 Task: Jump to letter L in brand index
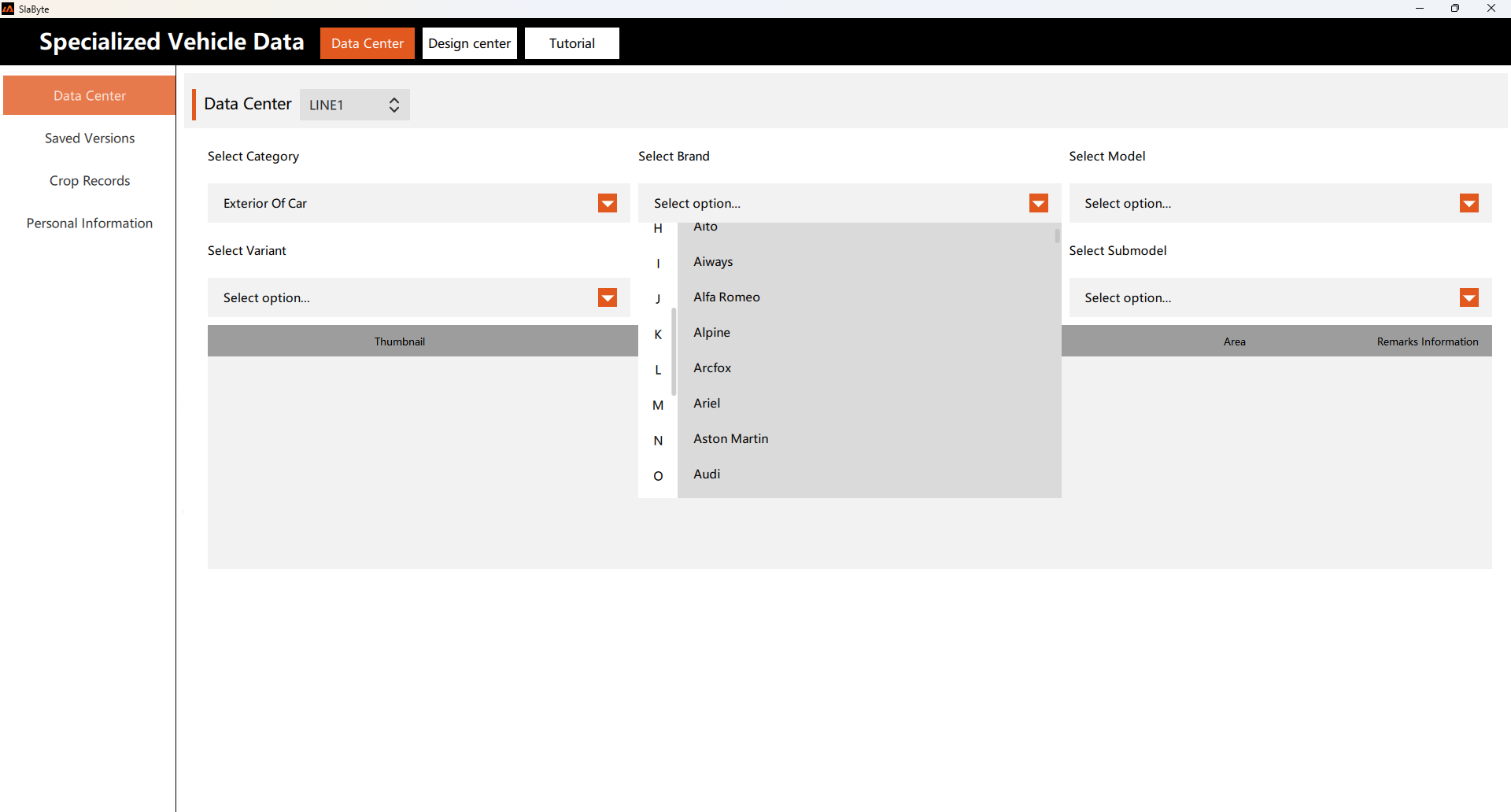(658, 370)
